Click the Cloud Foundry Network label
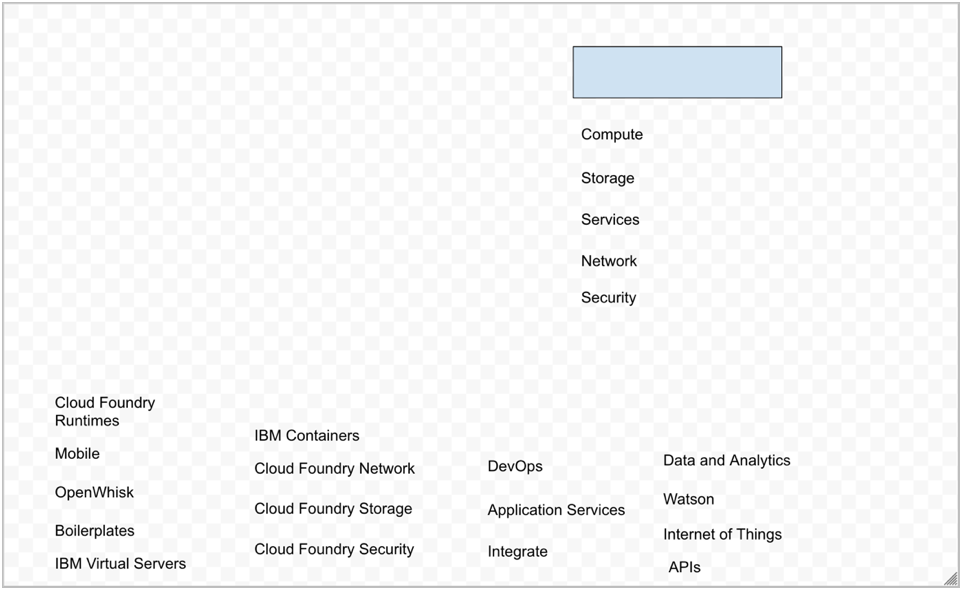The width and height of the screenshot is (962, 590). 334,469
